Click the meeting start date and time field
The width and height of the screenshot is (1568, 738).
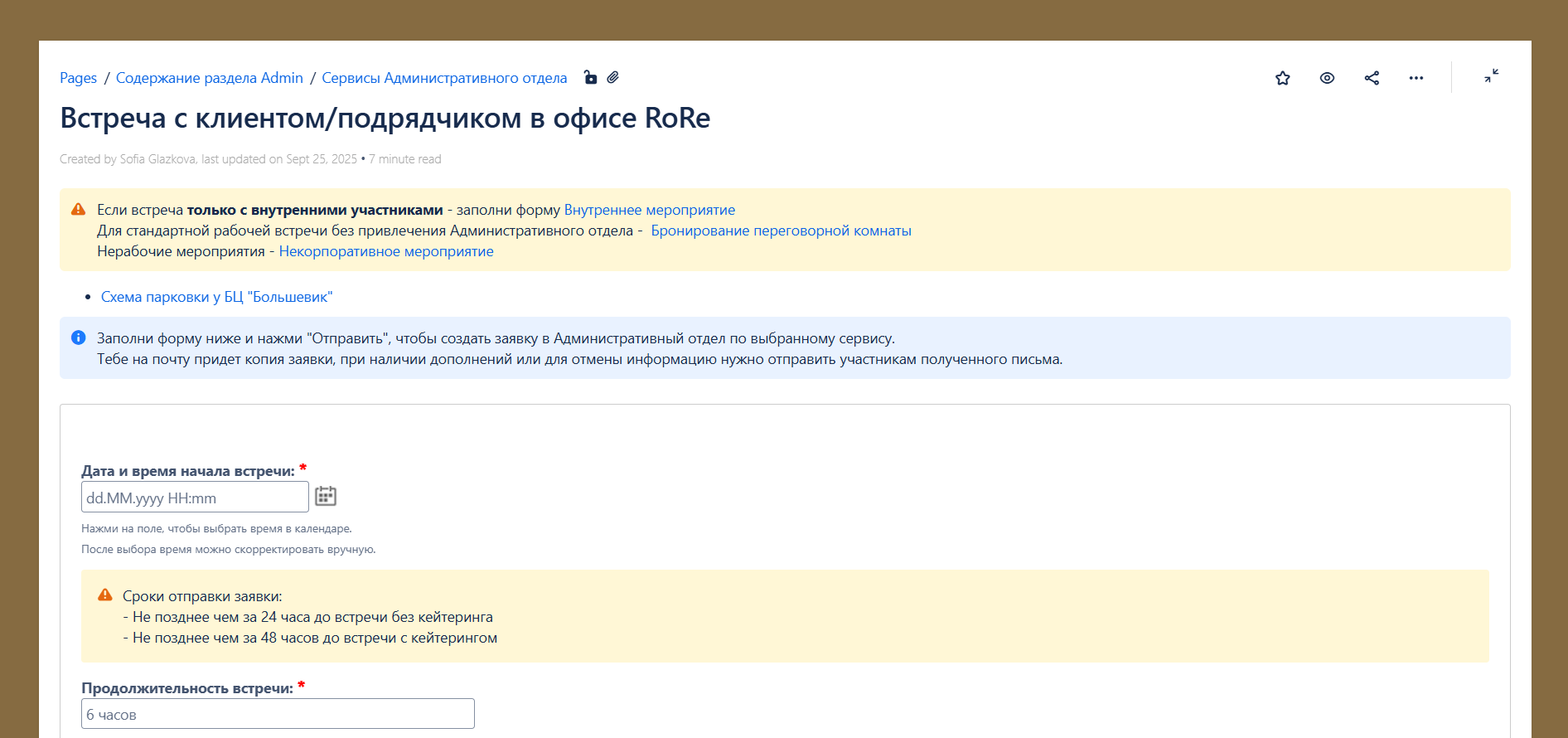pyautogui.click(x=195, y=498)
